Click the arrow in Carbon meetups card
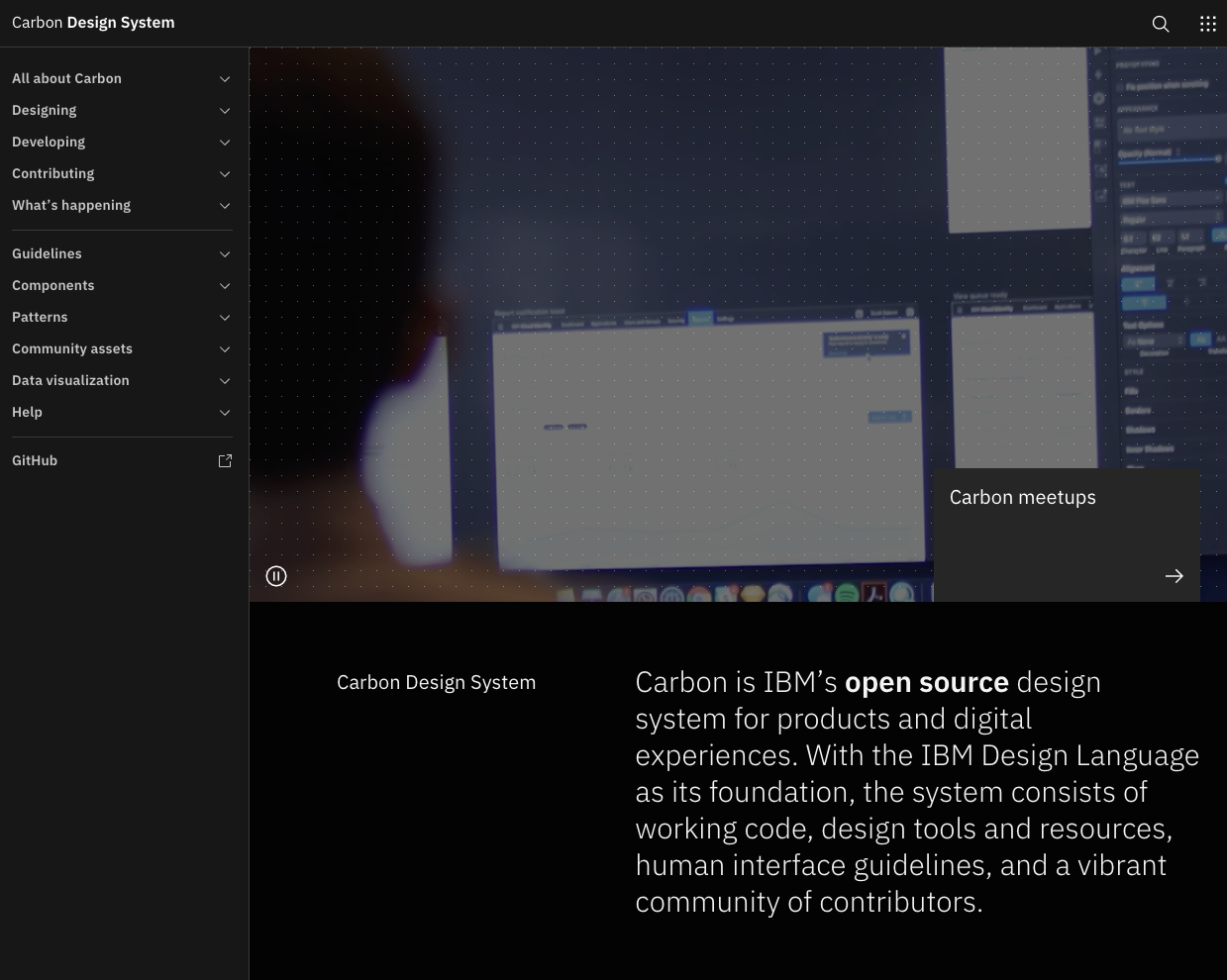Screen dimensions: 1227x980 click(x=1175, y=576)
